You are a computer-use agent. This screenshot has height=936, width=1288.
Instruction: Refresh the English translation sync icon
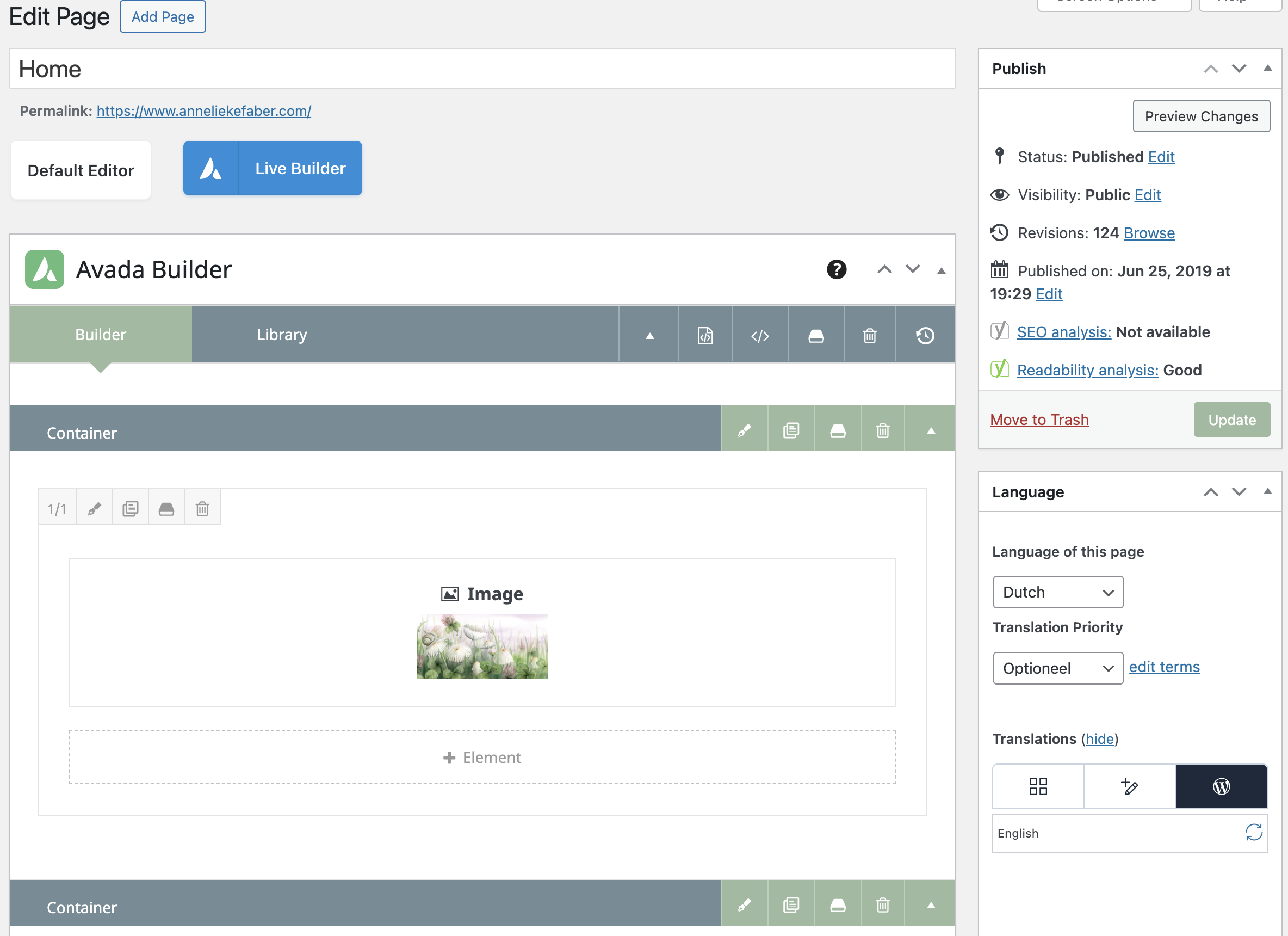coord(1253,833)
